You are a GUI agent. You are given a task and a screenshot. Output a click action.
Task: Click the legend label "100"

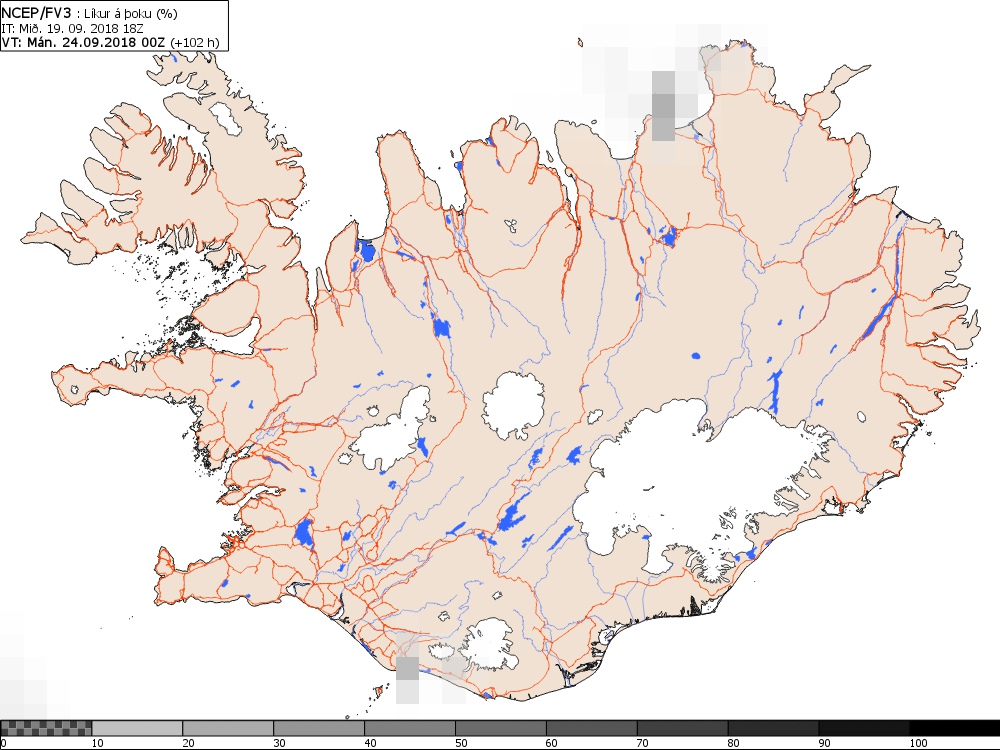pyautogui.click(x=918, y=743)
